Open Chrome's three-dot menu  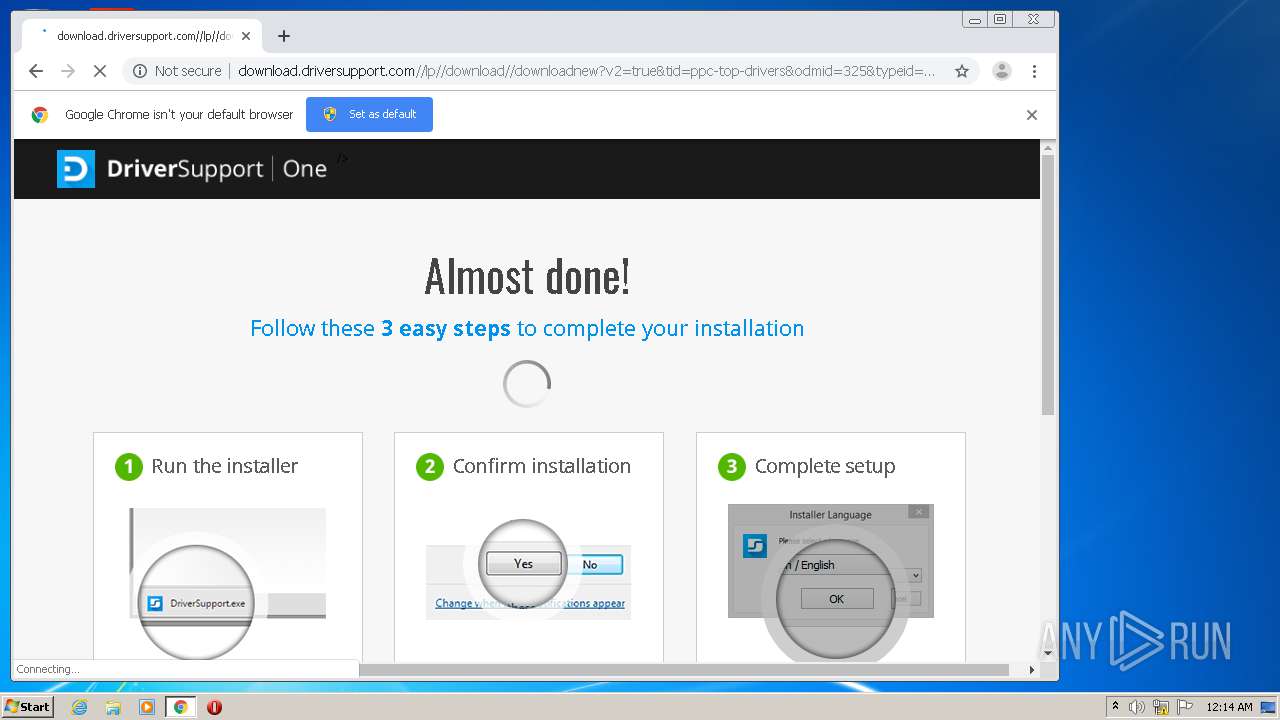[x=1034, y=71]
